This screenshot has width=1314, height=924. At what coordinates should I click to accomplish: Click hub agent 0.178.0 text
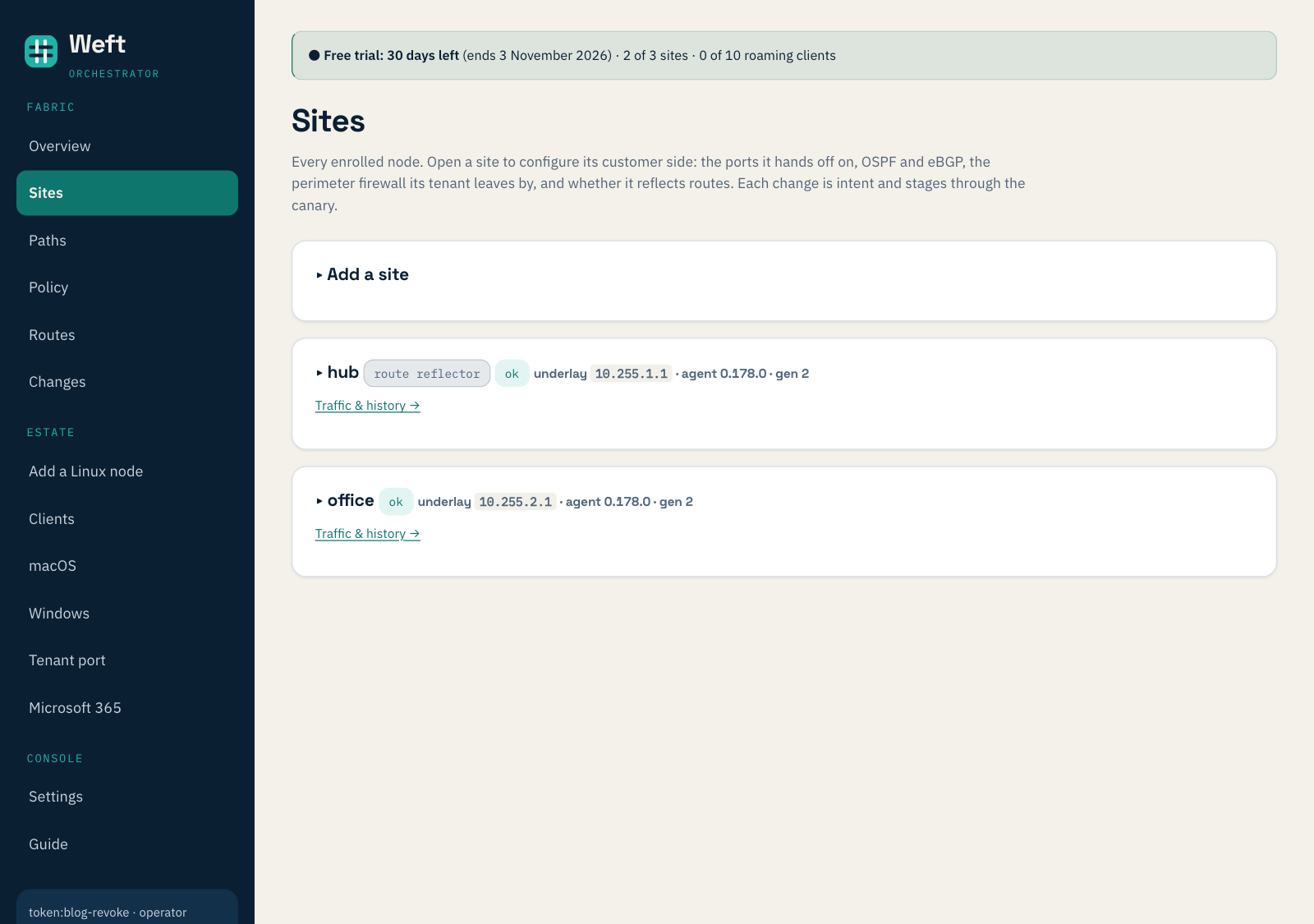pyautogui.click(x=724, y=374)
